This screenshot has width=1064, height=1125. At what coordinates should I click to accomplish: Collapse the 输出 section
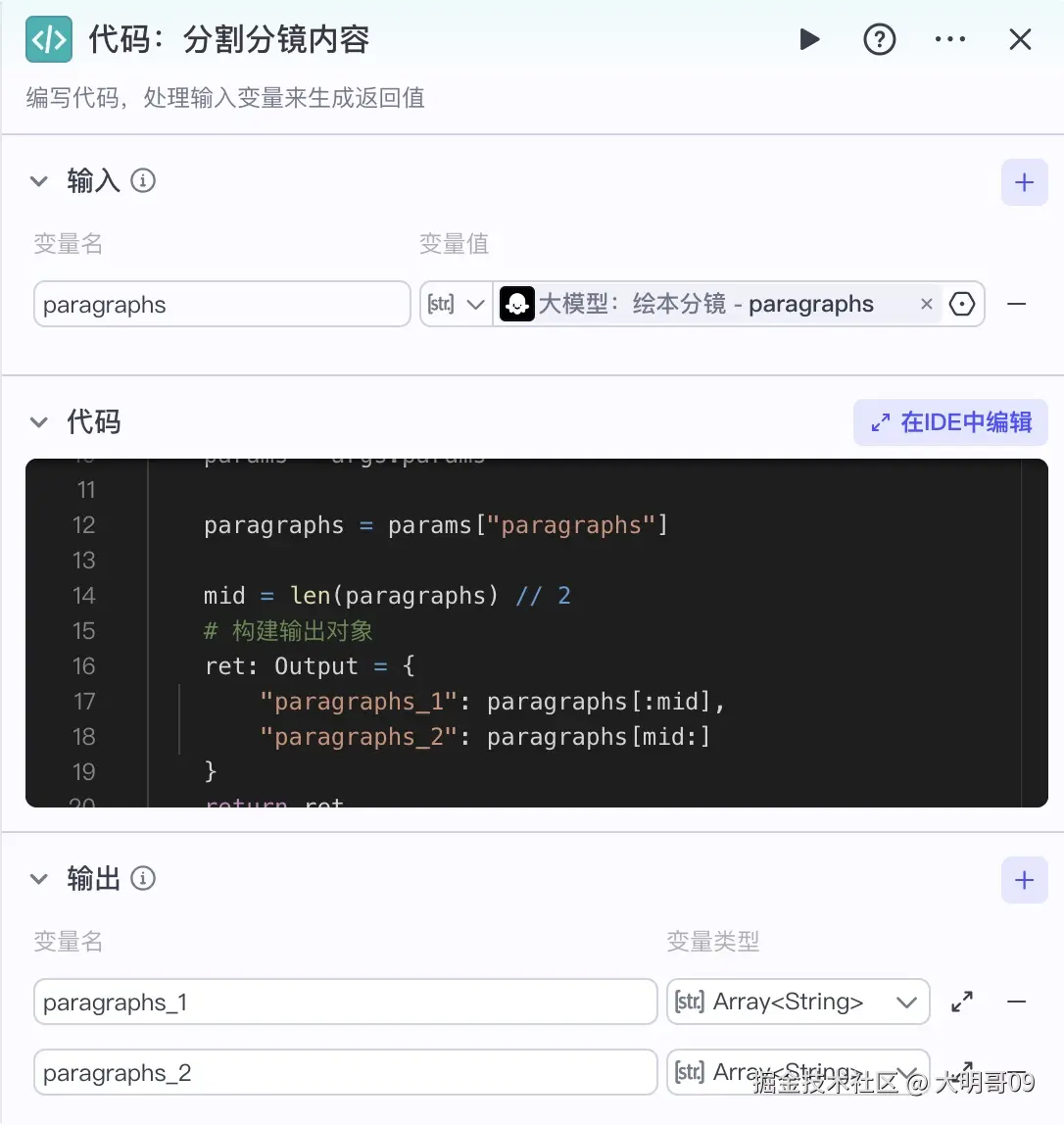click(x=39, y=879)
